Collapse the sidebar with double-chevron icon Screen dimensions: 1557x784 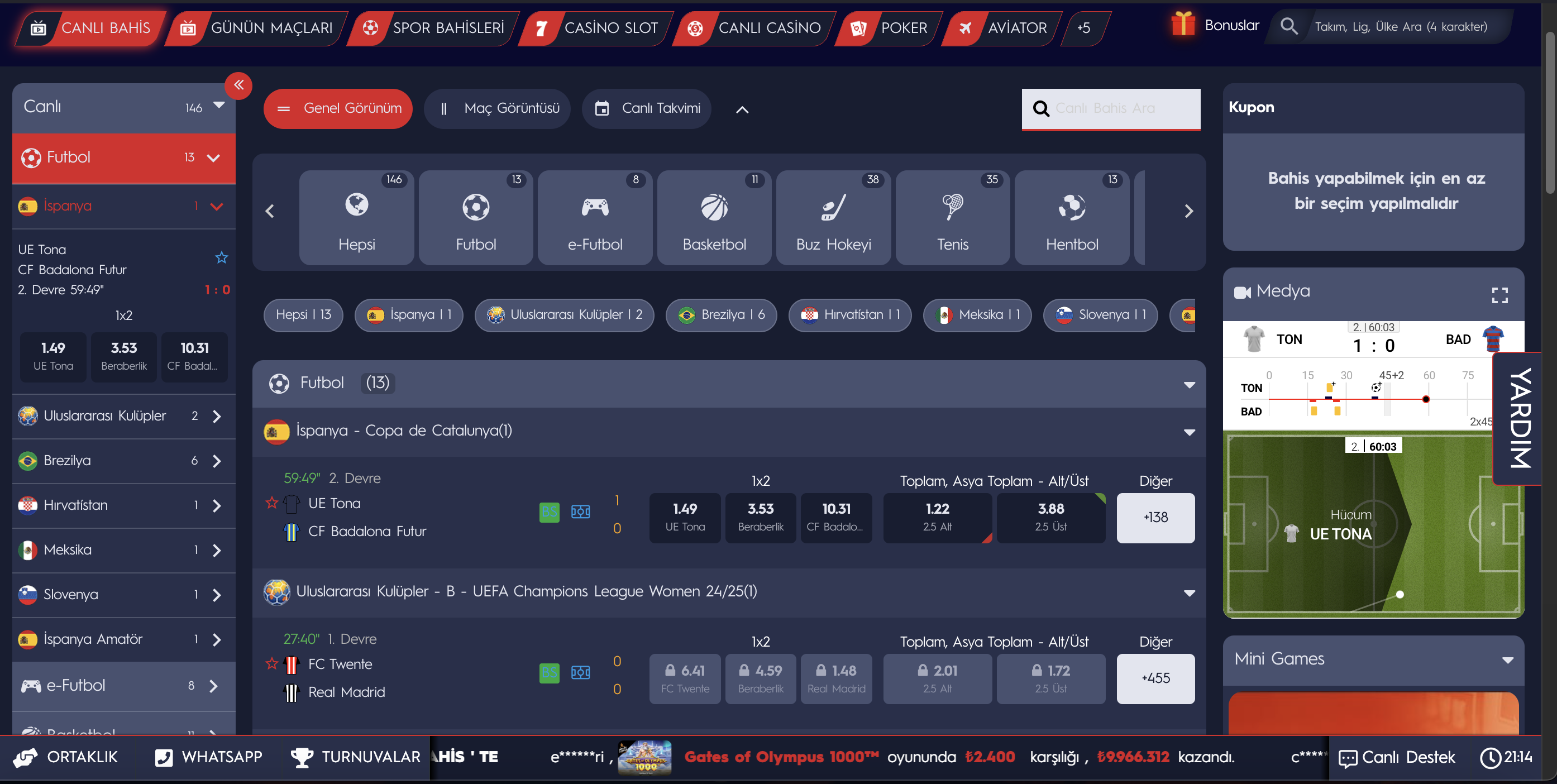click(x=239, y=85)
